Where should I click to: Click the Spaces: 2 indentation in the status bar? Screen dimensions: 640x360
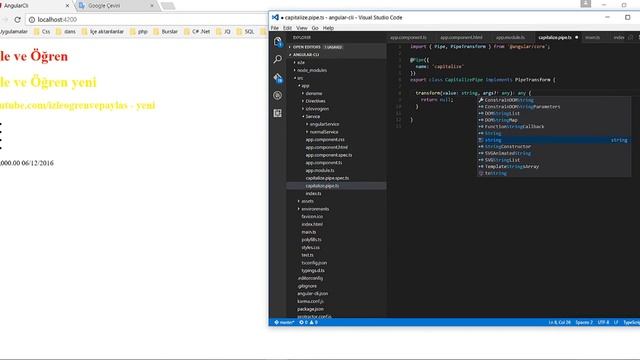click(x=584, y=322)
